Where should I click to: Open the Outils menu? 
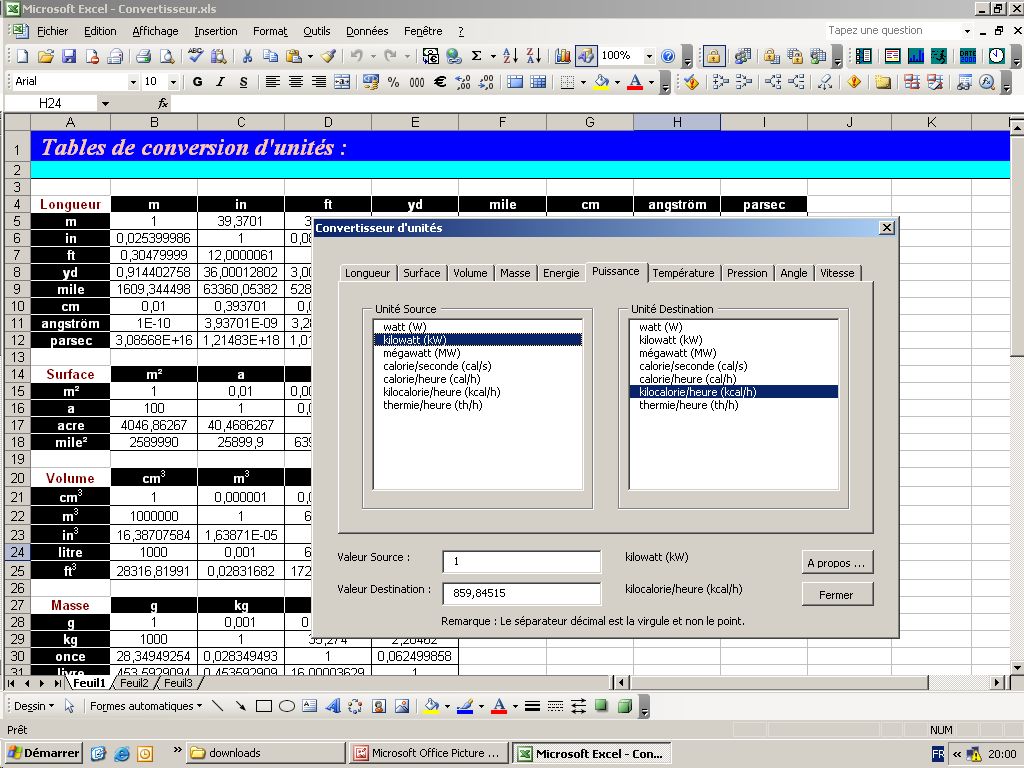tap(317, 31)
